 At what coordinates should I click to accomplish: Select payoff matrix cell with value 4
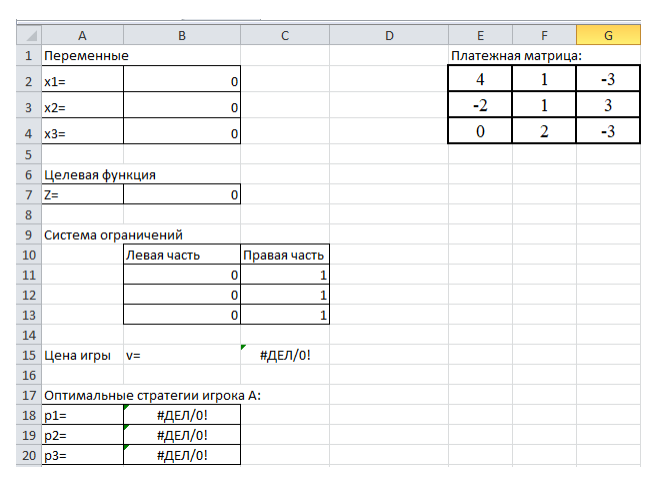coord(480,79)
